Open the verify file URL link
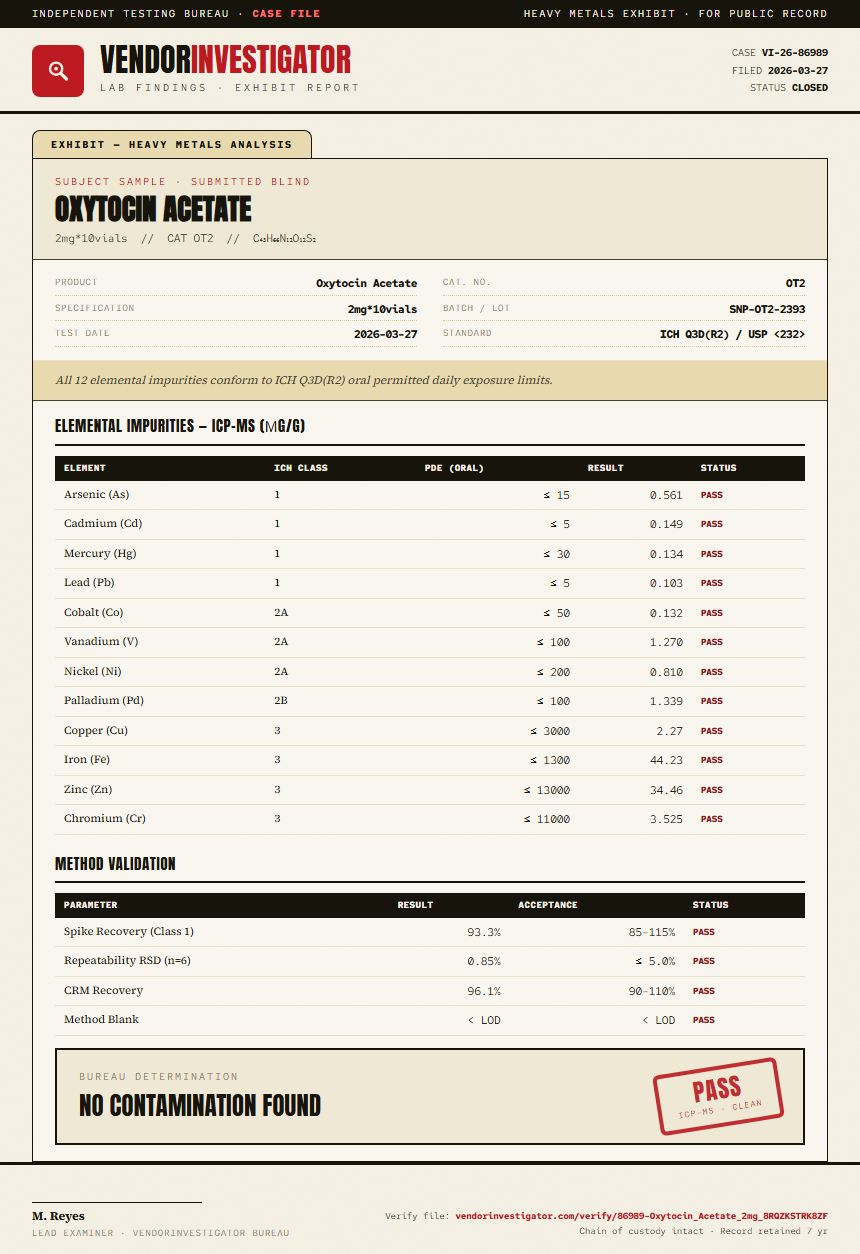860x1254 pixels. pos(641,1216)
